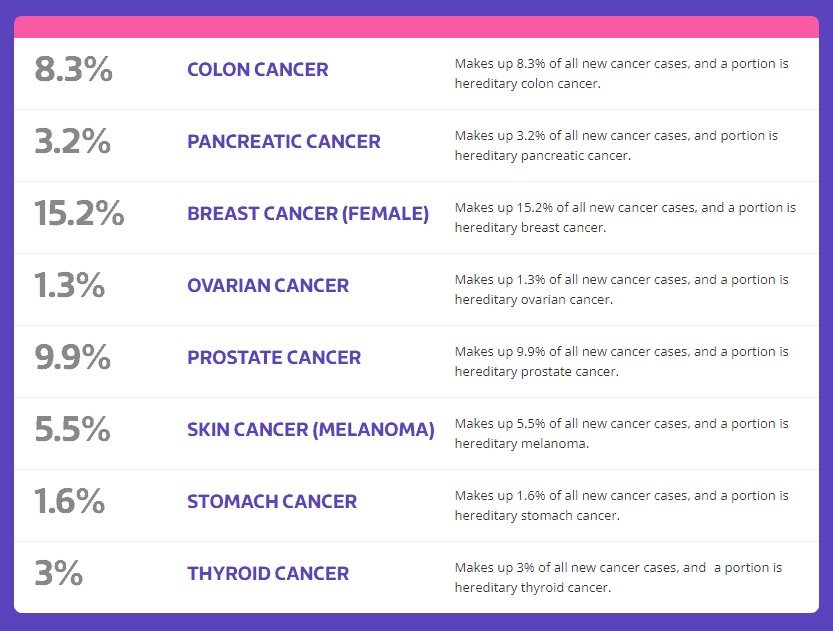Click the 8.3% statistic figure
Screen dimensions: 833x631
pyautogui.click(x=73, y=69)
